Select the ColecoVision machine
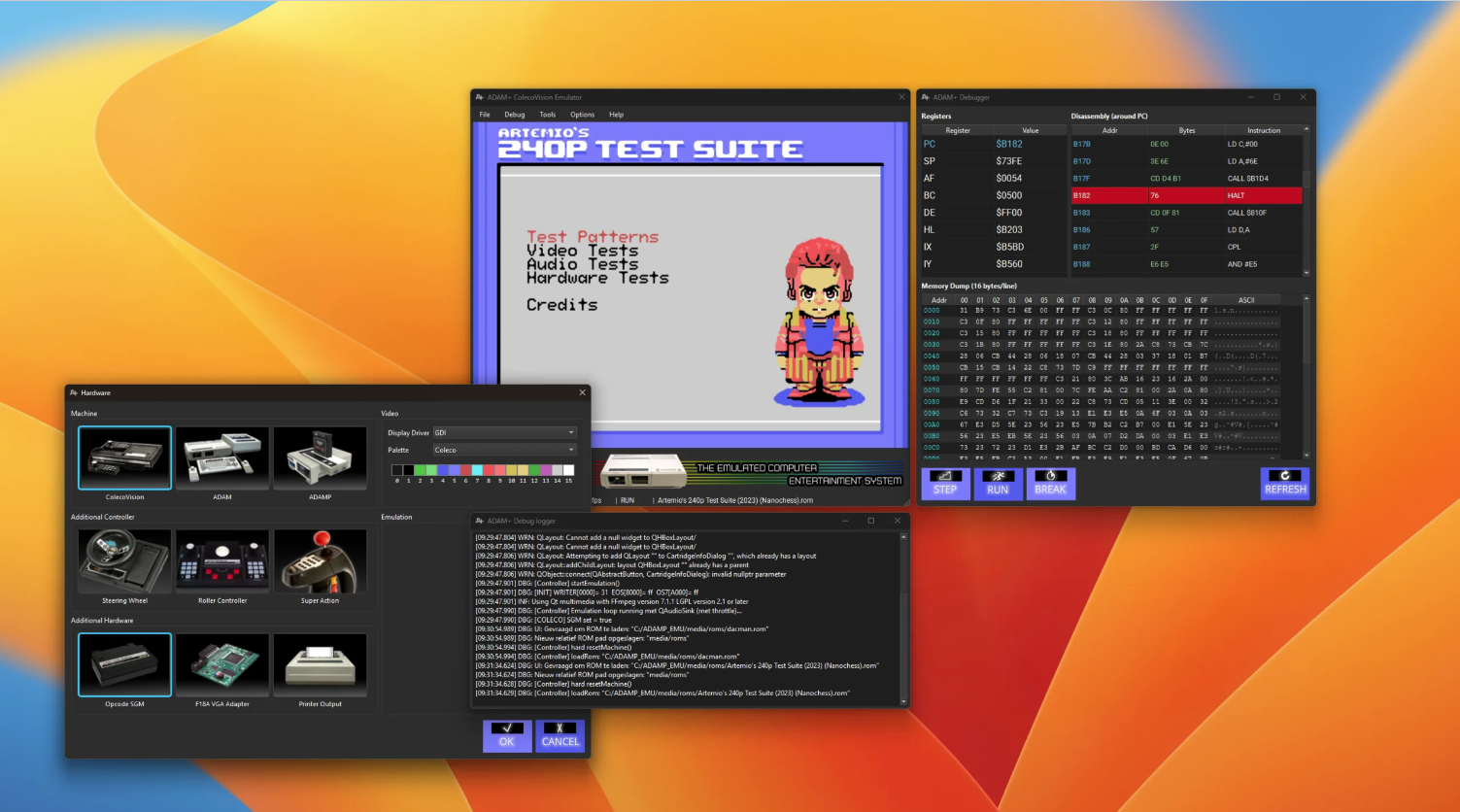The image size is (1460, 812). point(124,457)
